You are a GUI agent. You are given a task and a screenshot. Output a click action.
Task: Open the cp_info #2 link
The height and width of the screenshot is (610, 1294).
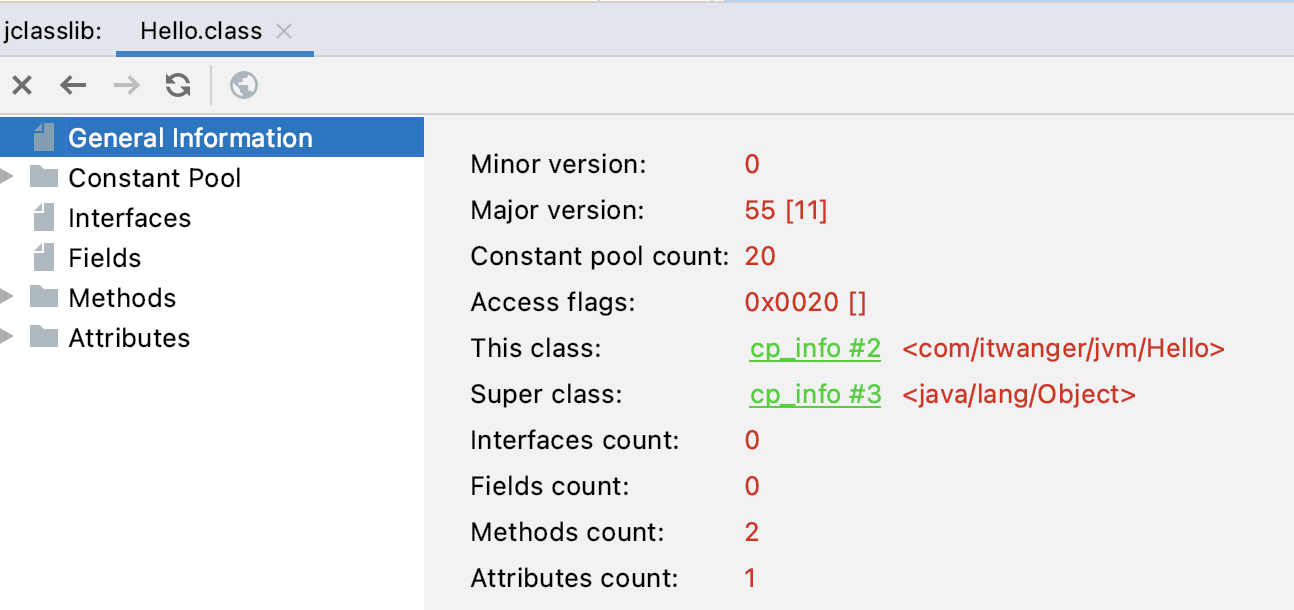815,349
